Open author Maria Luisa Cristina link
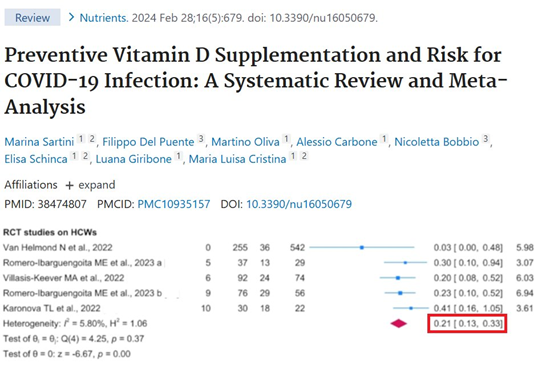Screen dimensions: 550x368 click(x=237, y=159)
